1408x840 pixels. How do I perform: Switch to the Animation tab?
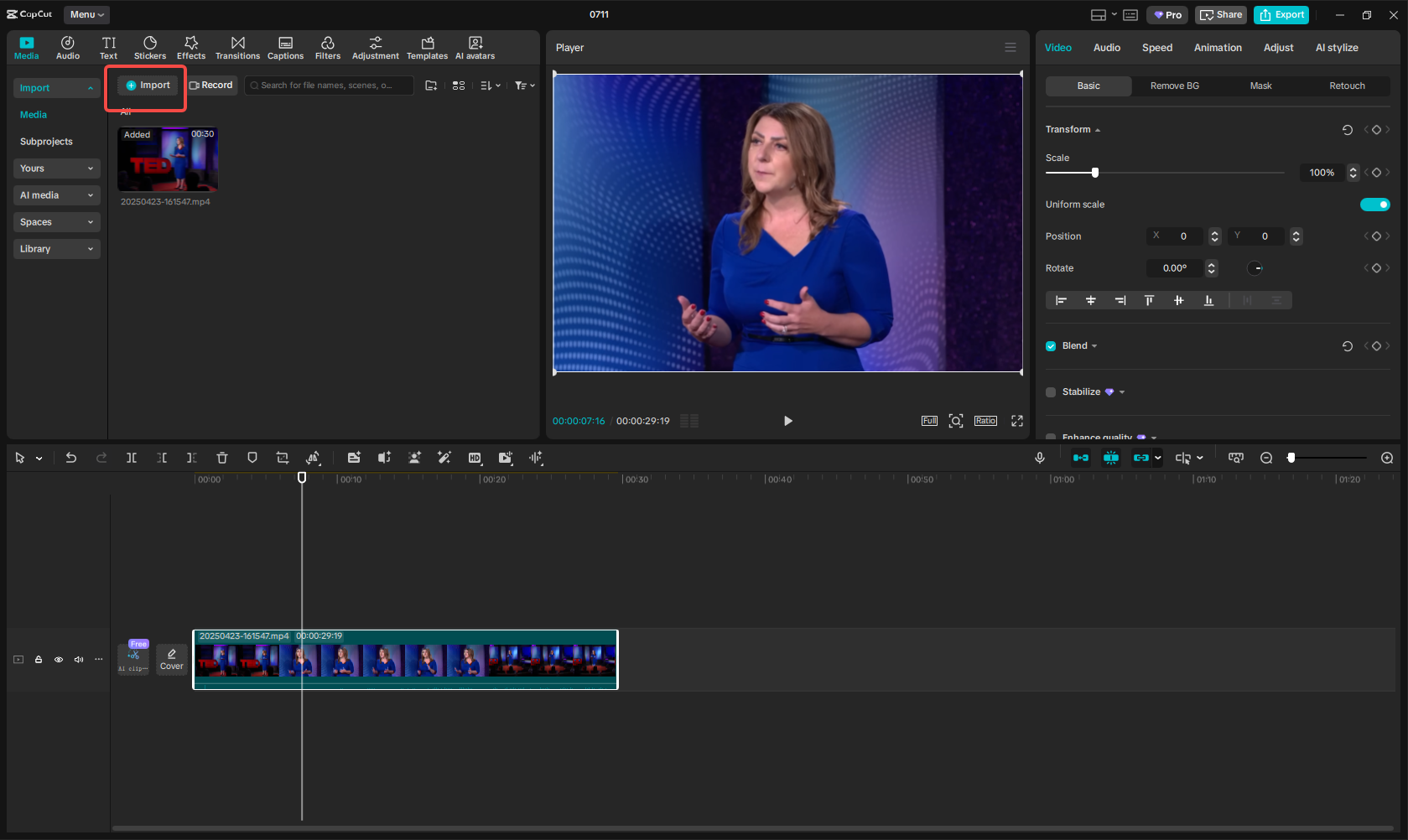(1218, 48)
